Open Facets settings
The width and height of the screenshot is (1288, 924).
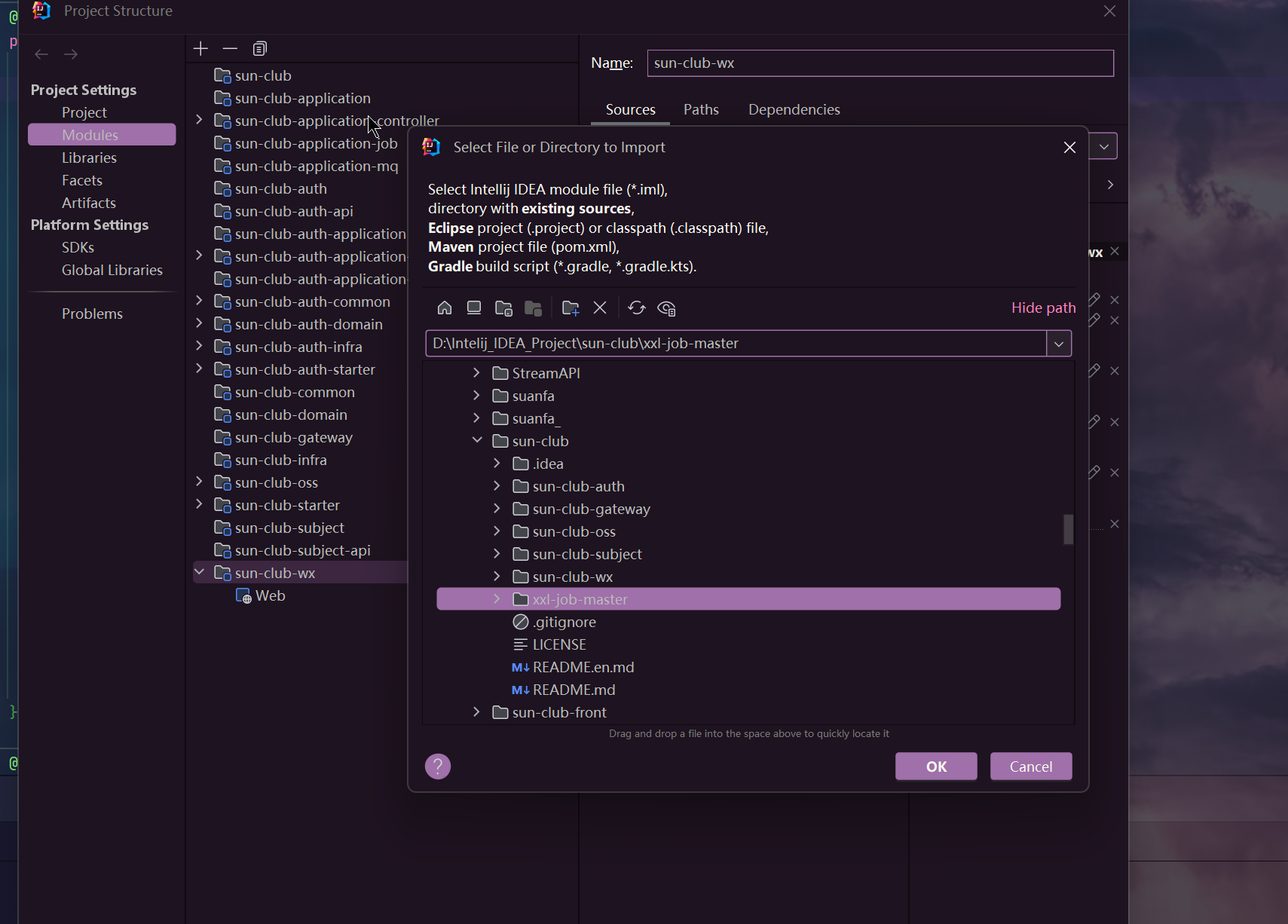82,180
